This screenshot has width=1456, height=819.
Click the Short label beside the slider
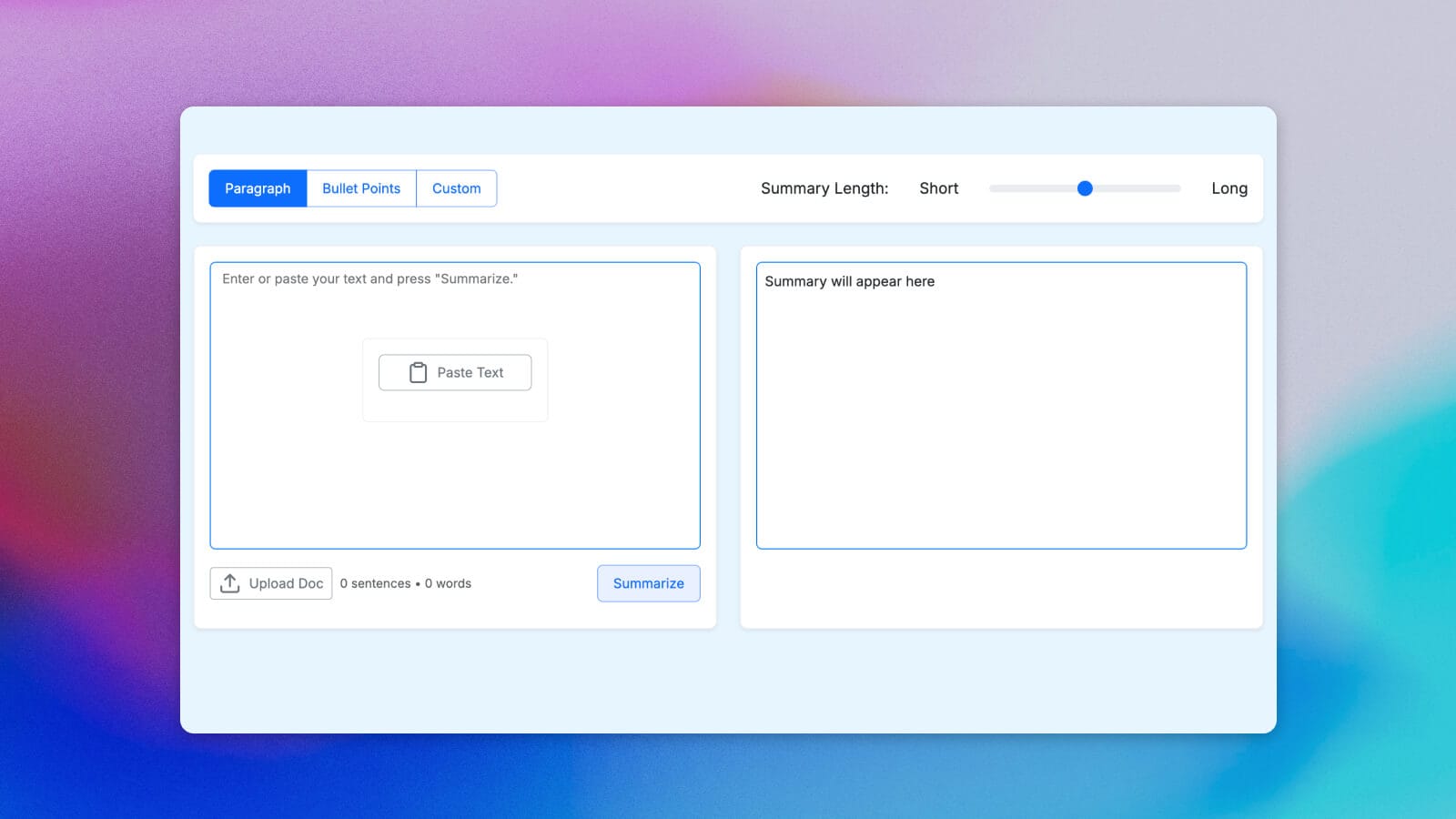[938, 188]
